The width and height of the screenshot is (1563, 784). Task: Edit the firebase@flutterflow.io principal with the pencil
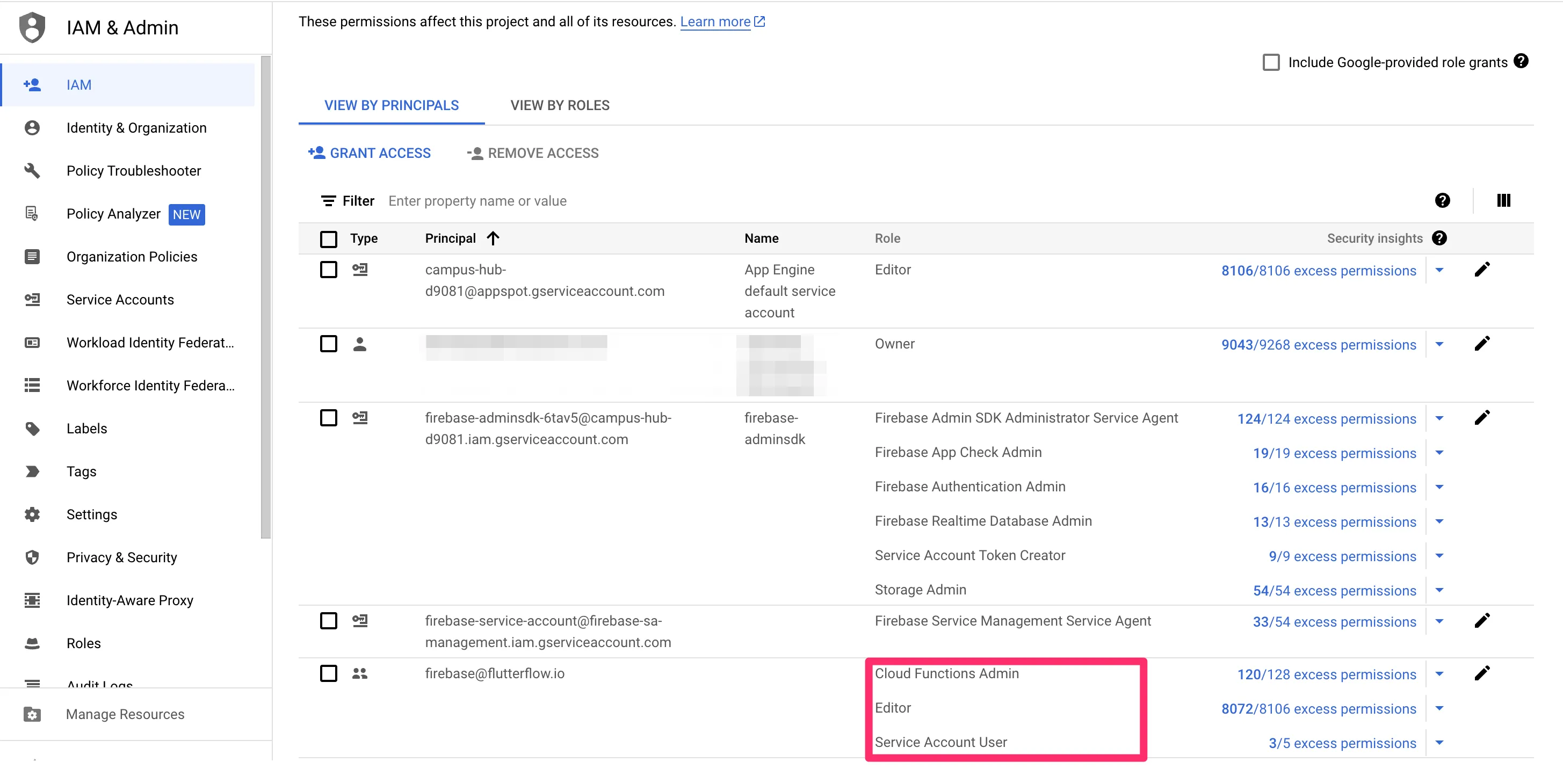click(1482, 673)
